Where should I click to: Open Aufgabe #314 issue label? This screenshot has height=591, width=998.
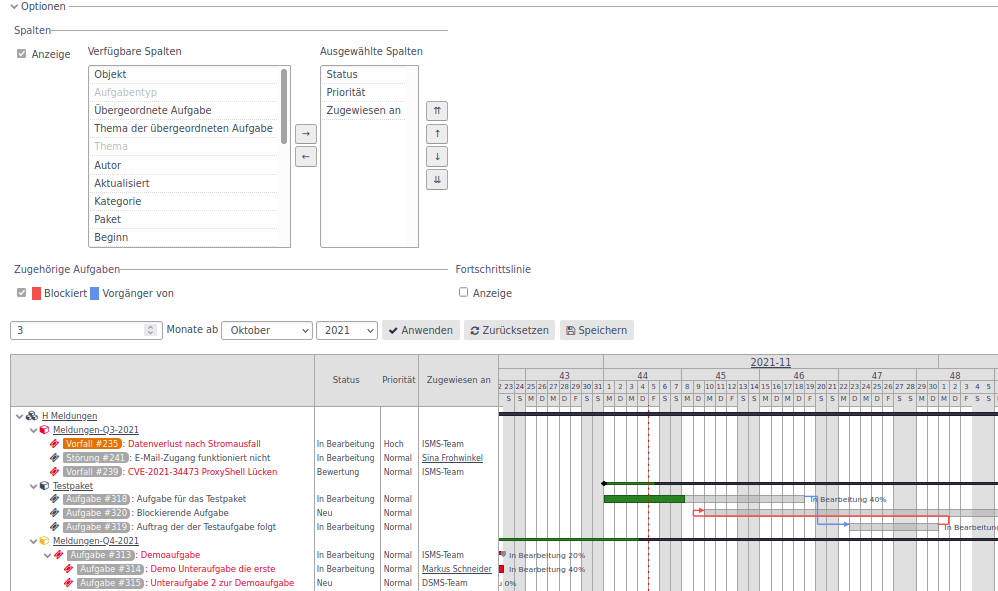click(111, 569)
